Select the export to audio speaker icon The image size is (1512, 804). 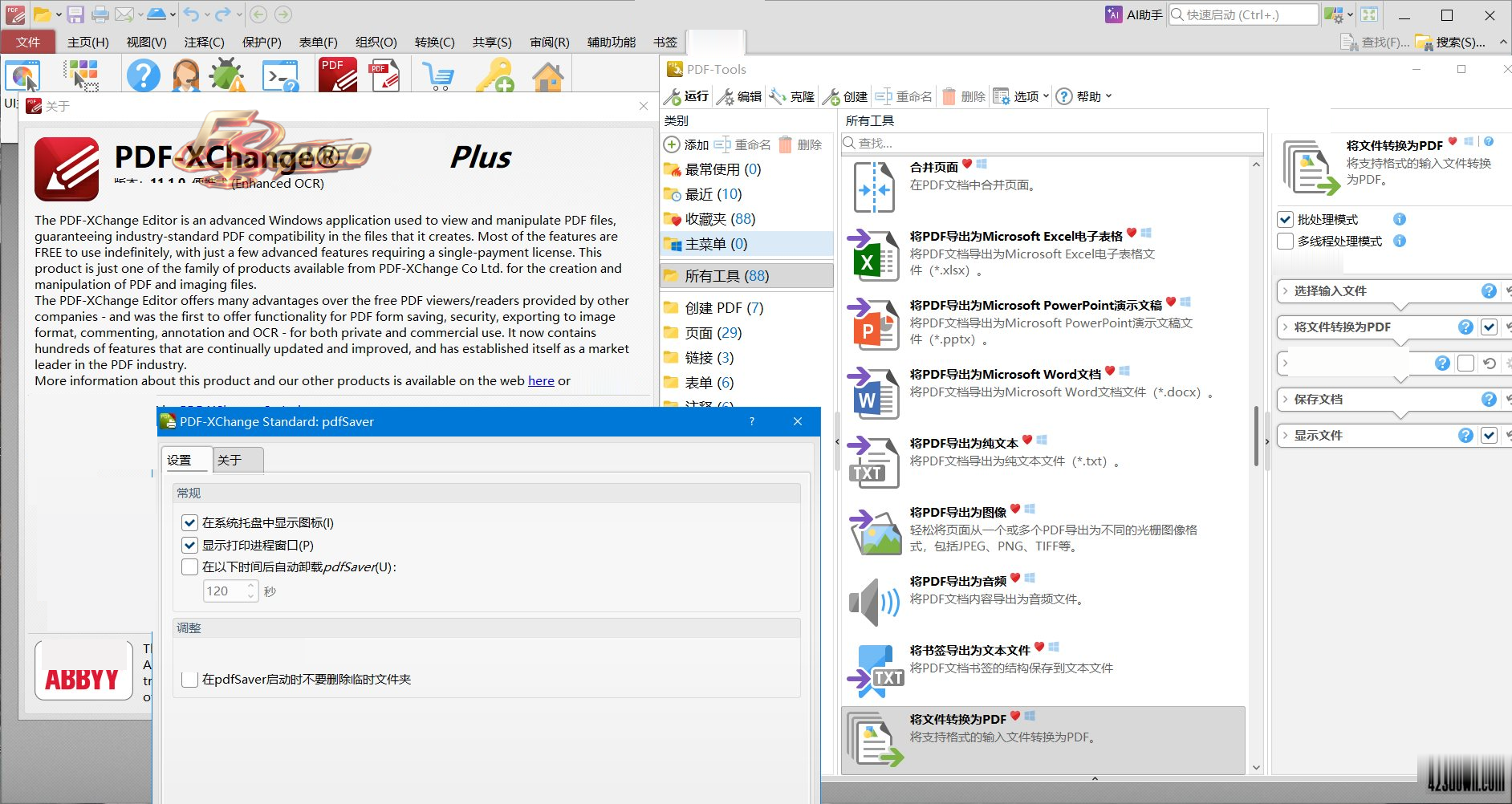coord(873,601)
